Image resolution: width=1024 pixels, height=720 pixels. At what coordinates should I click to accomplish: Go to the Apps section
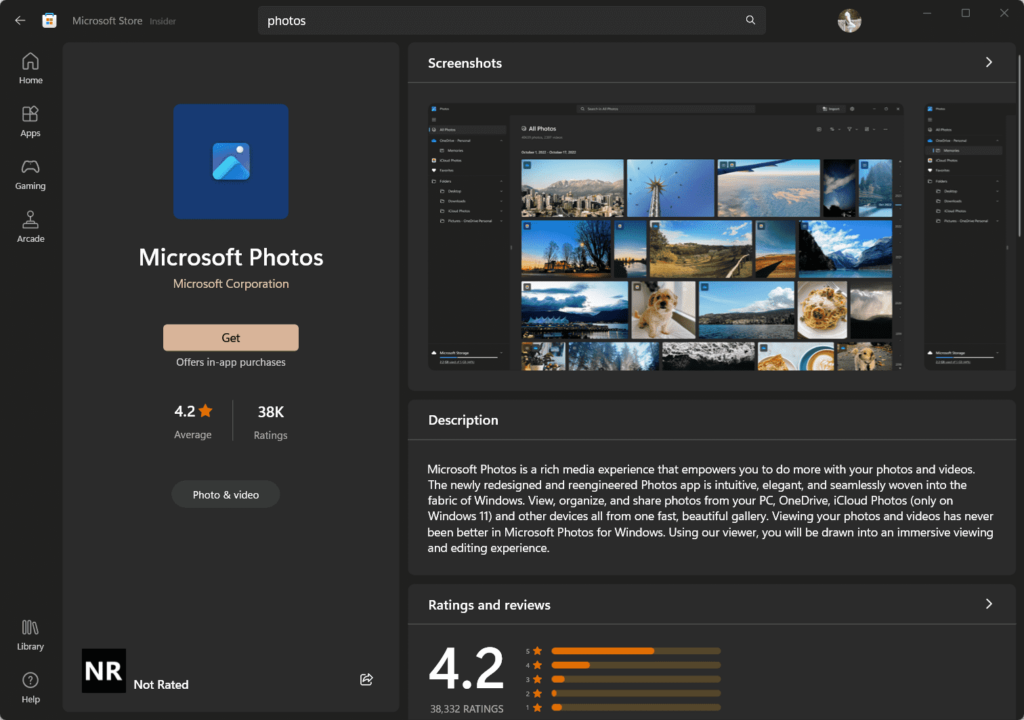(30, 121)
